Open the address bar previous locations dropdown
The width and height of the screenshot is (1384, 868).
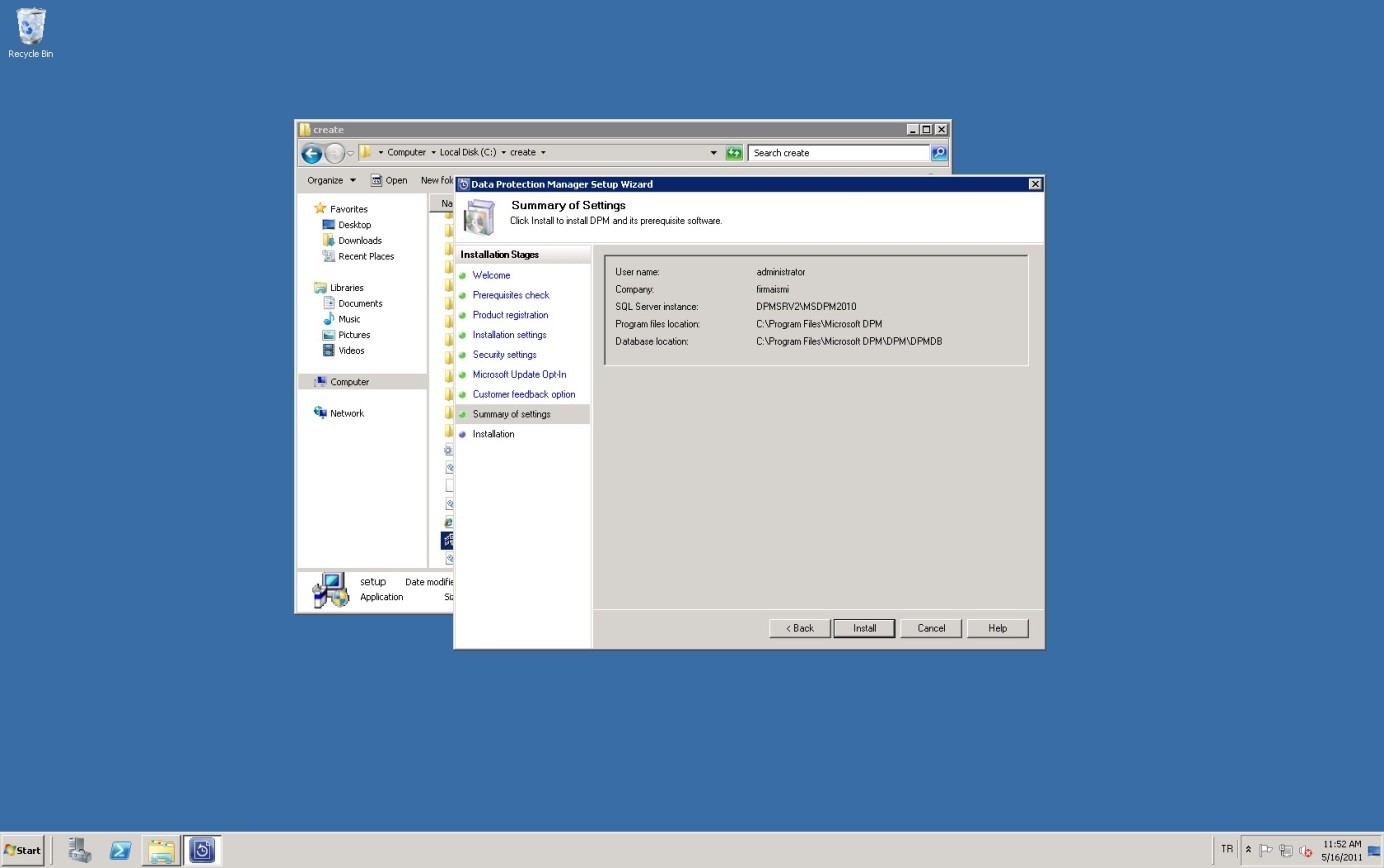713,153
